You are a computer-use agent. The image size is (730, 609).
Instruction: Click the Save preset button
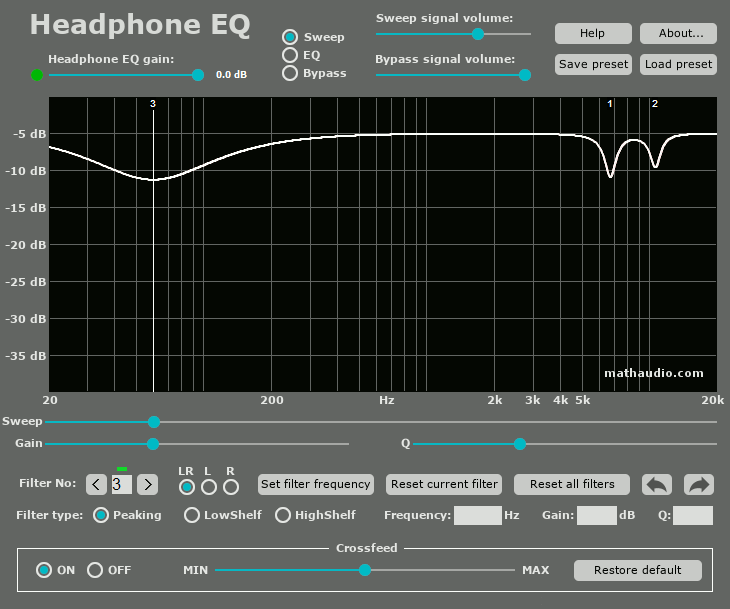click(x=593, y=64)
